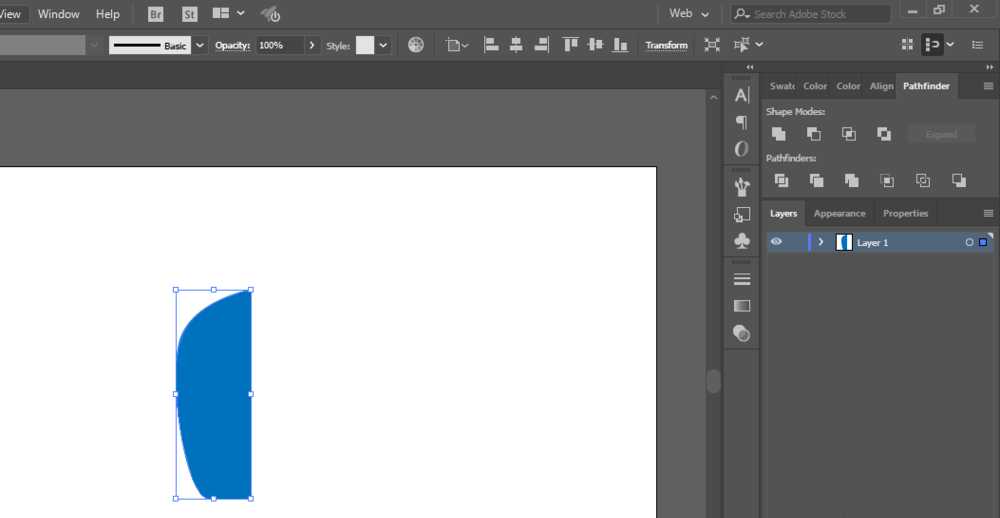Image resolution: width=1000 pixels, height=518 pixels.
Task: Click the Exclude shape mode icon
Action: coord(883,134)
